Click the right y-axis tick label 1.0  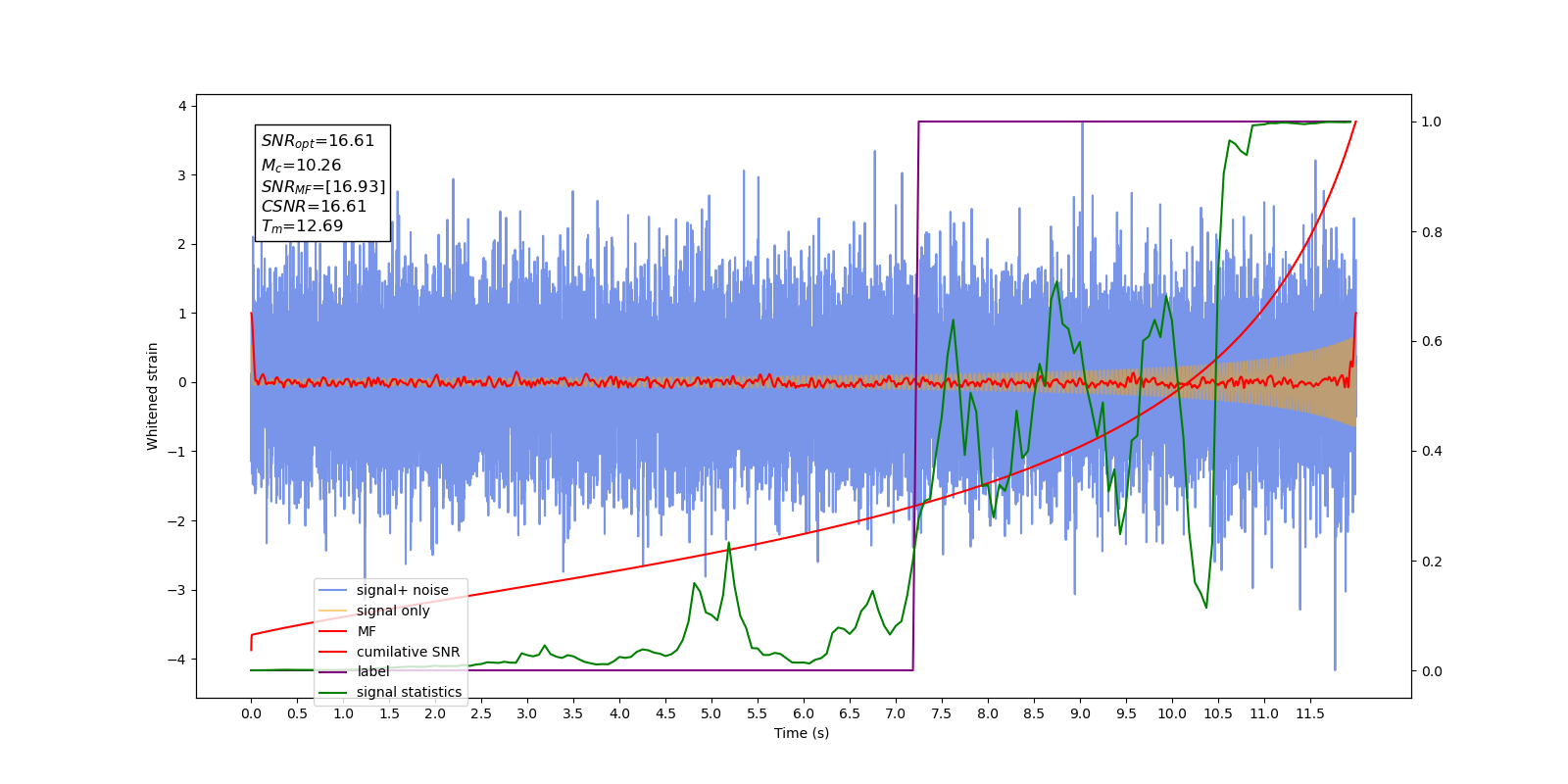pyautogui.click(x=1432, y=122)
